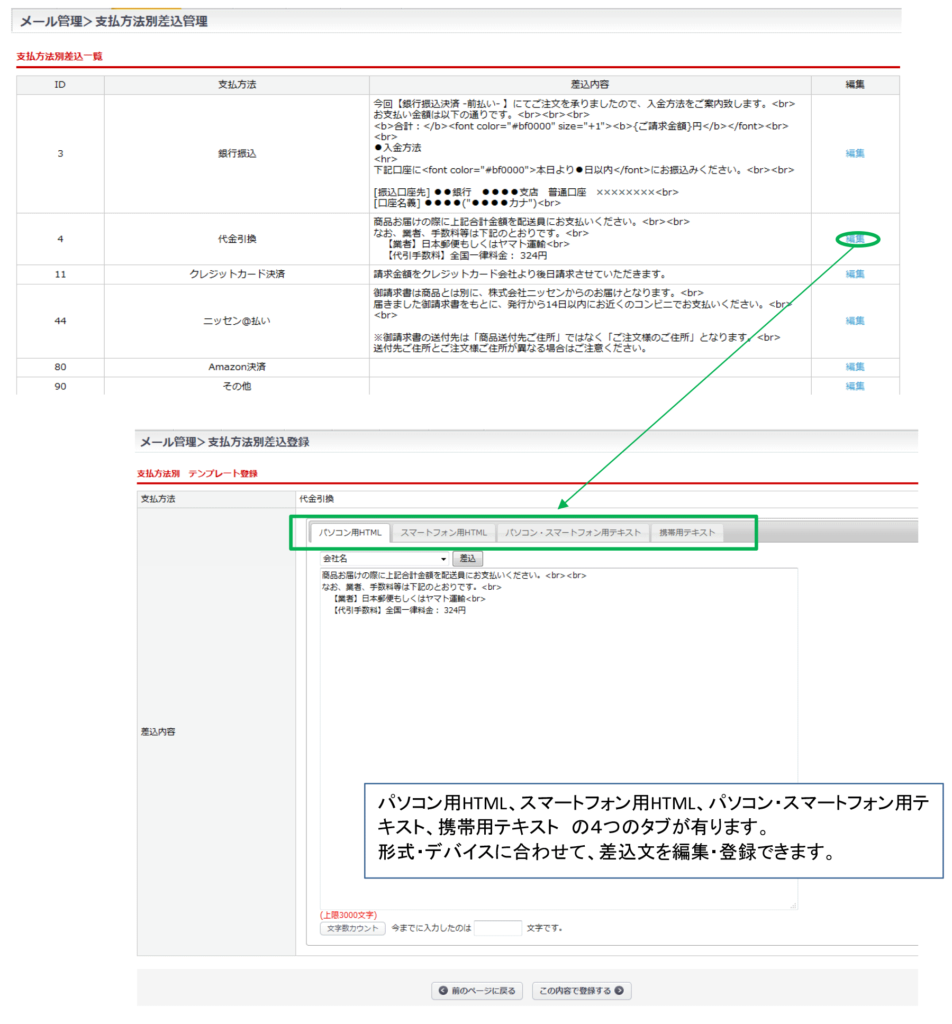The image size is (952, 1024).
Task: Click the 支払方法別差込一覧 heading
Action: [x=59, y=57]
